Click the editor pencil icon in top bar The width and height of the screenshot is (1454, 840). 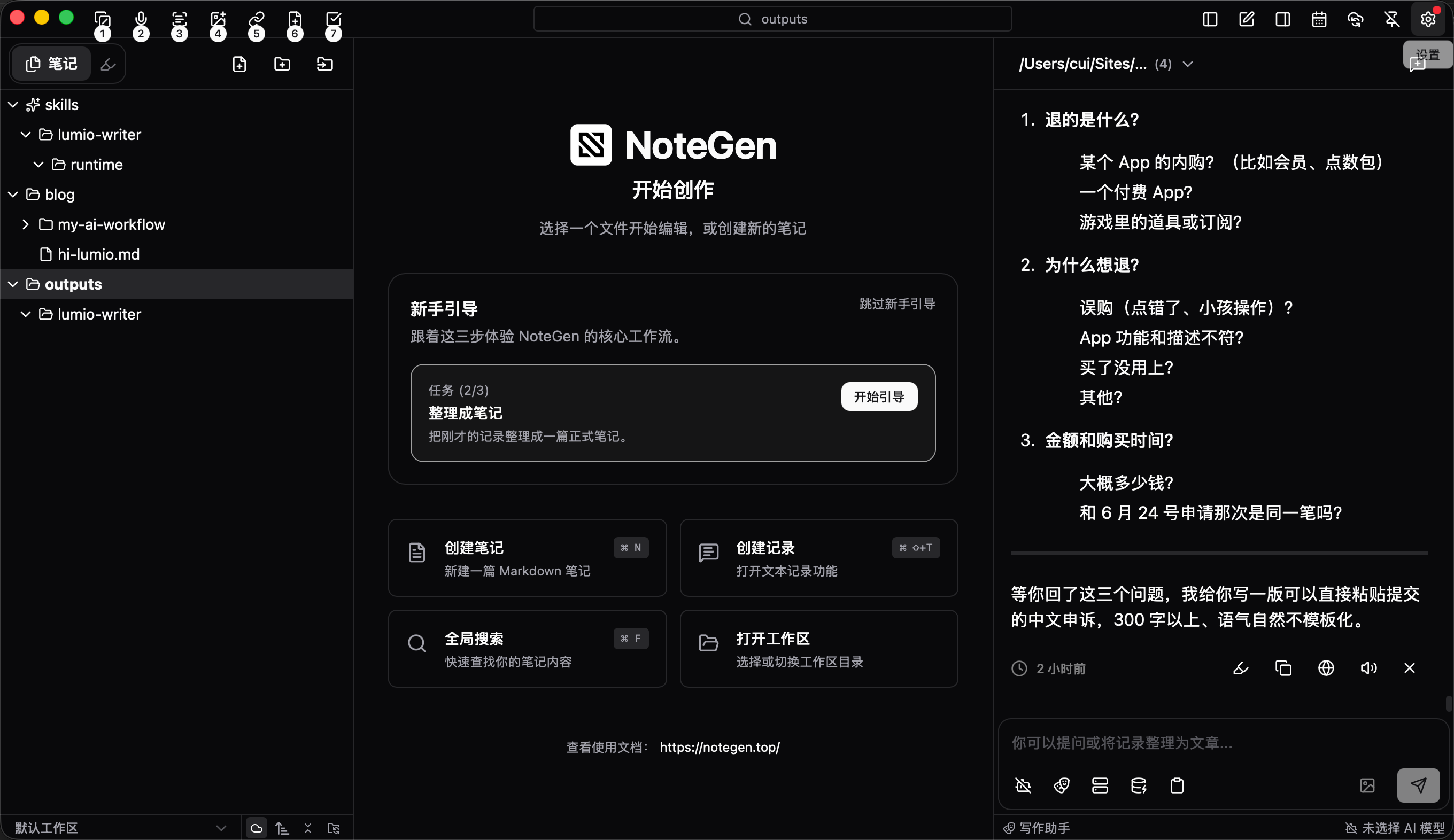1246,19
